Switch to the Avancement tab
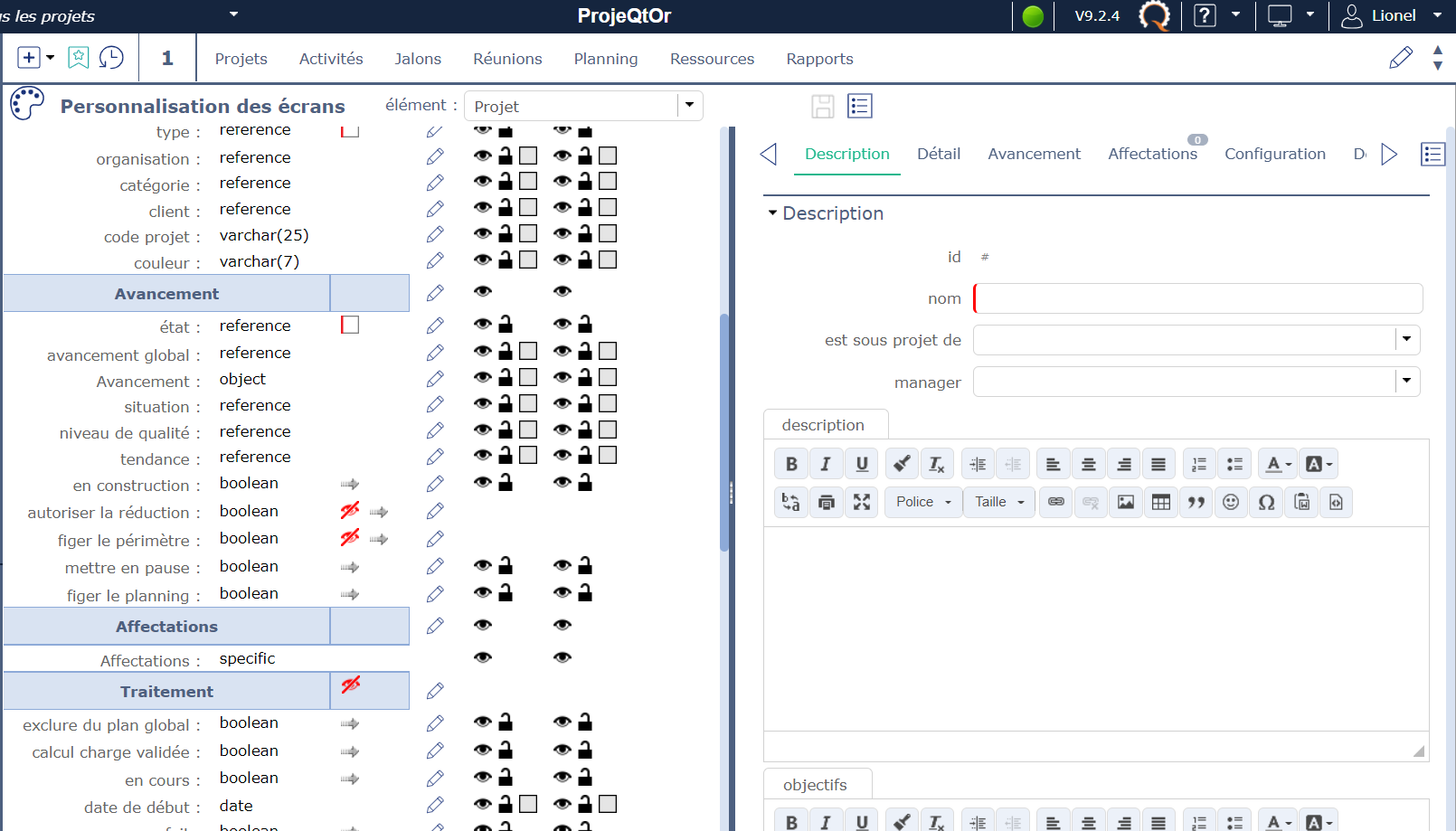Screen dimensions: 1456x831 [x=1034, y=154]
